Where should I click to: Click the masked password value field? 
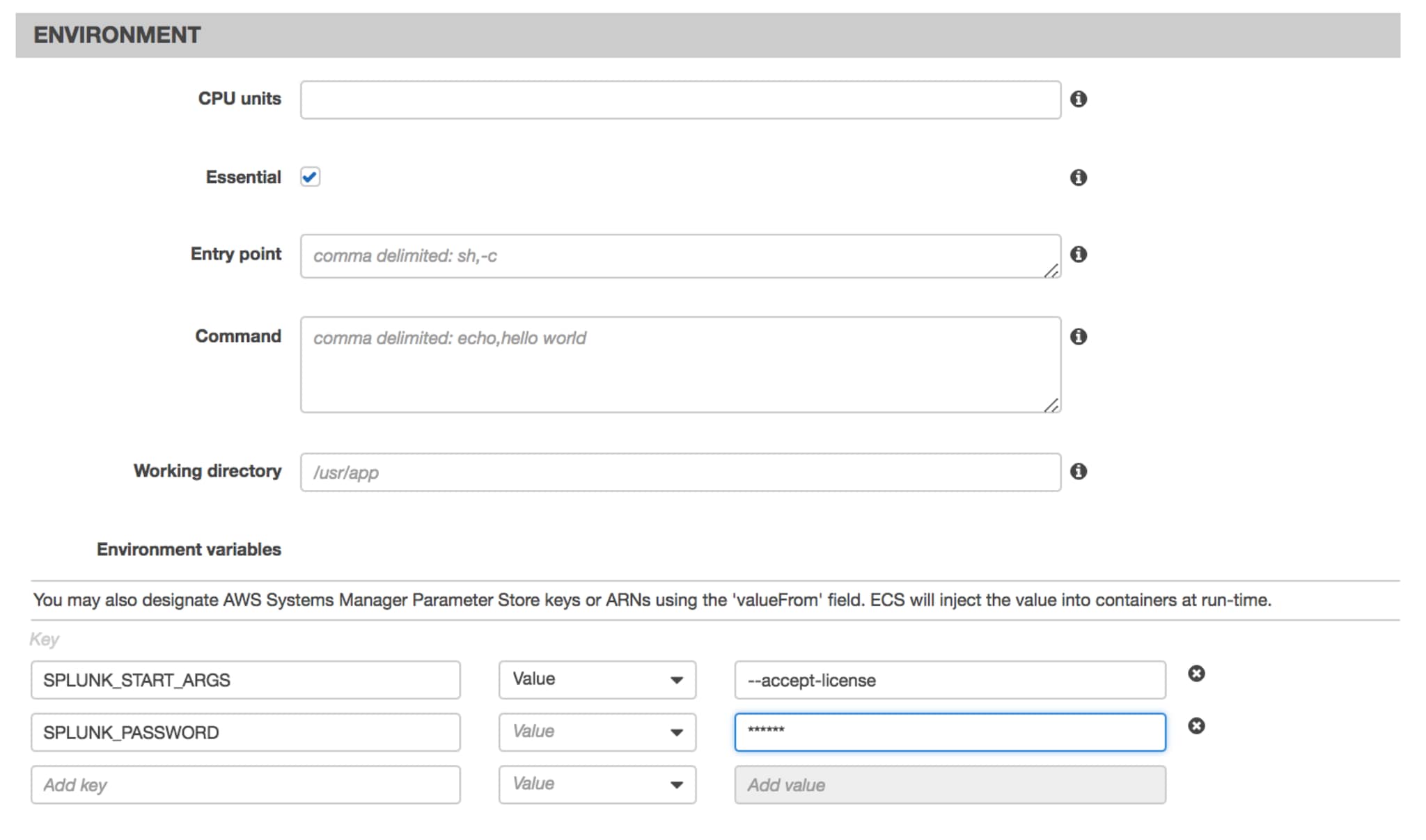point(950,732)
